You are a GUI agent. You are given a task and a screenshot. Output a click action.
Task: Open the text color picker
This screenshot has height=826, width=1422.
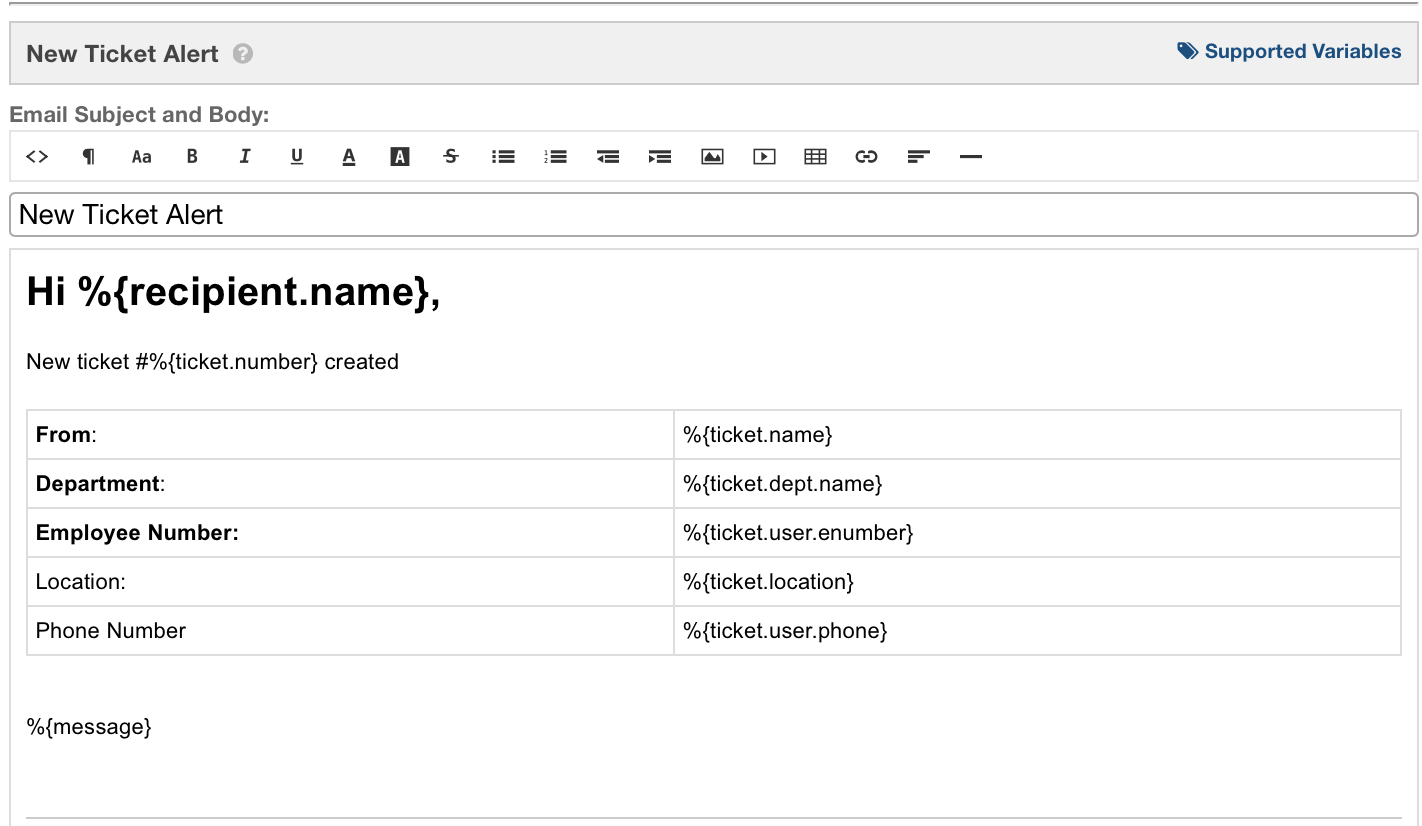[349, 156]
